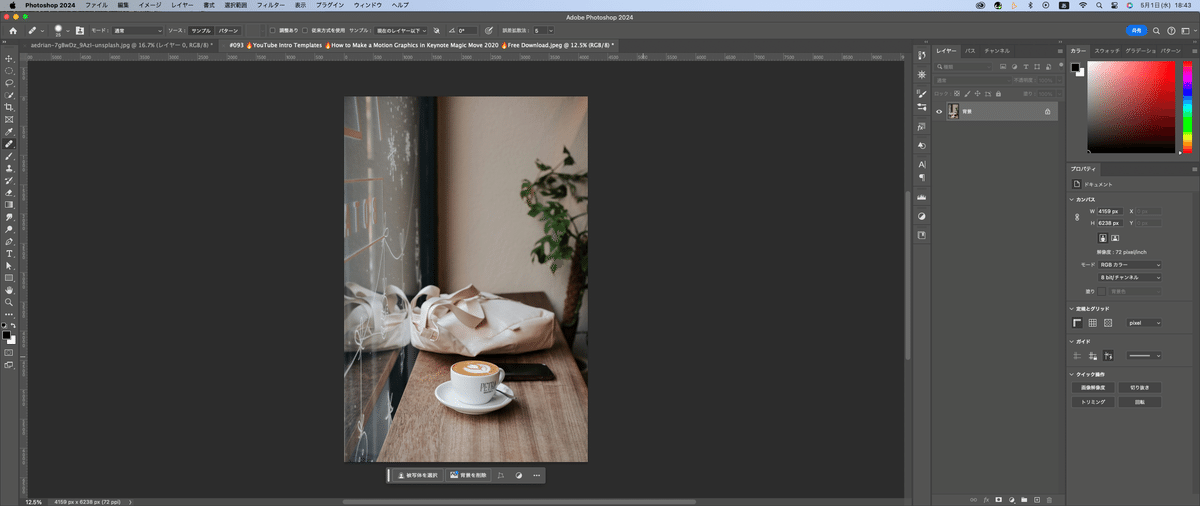Click the landscape orientation icon in Canvas section
The width and height of the screenshot is (1200, 506).
point(1113,238)
